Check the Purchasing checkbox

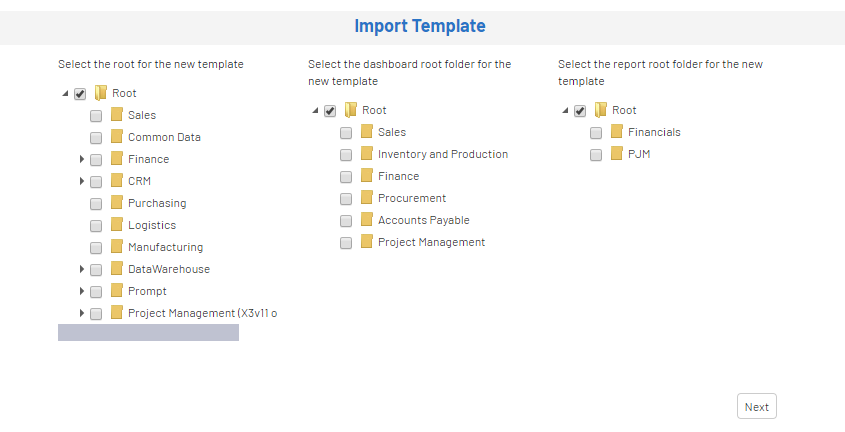point(96,204)
